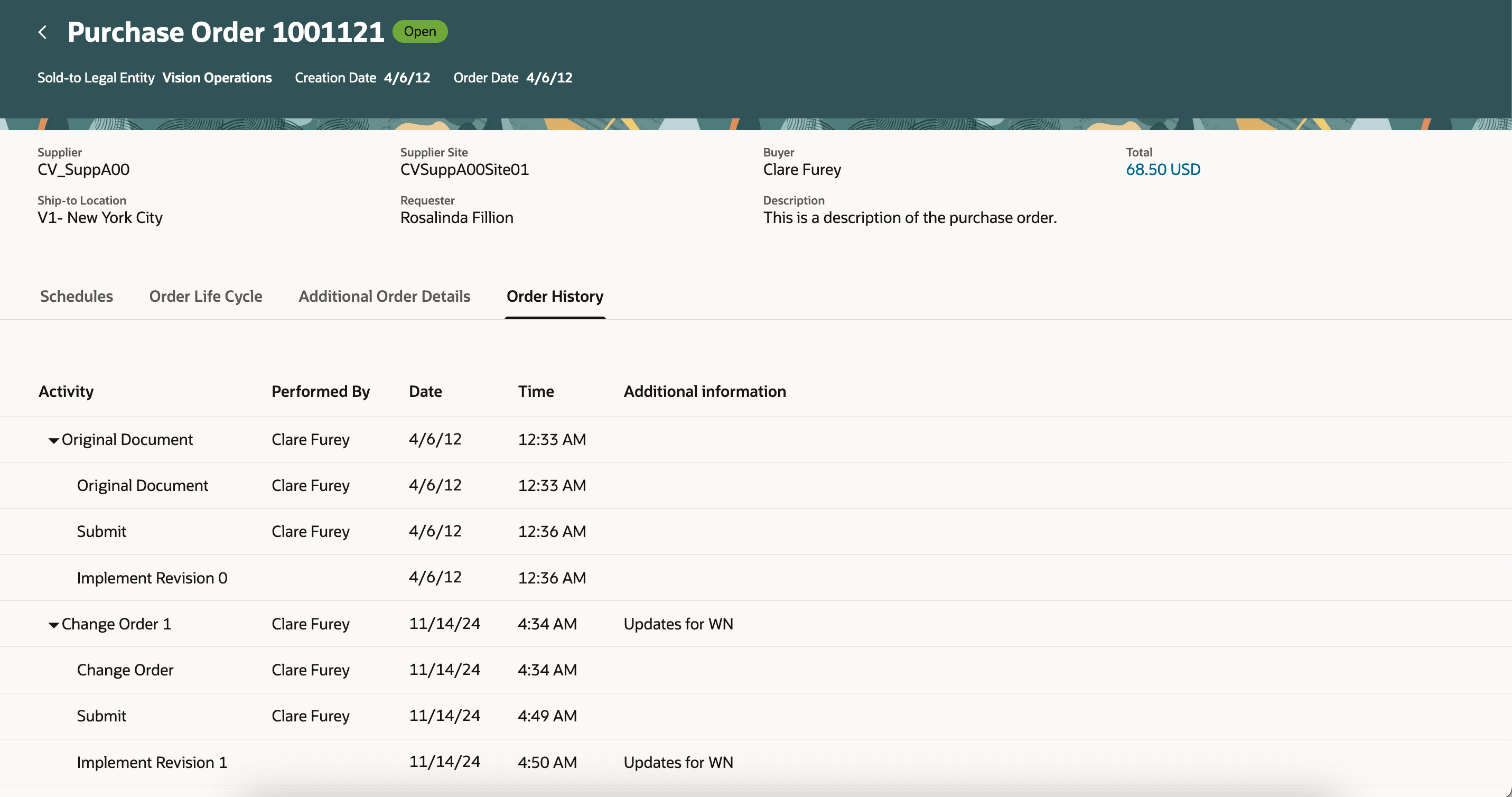
Task: Select the nested Original Document row
Action: point(142,486)
